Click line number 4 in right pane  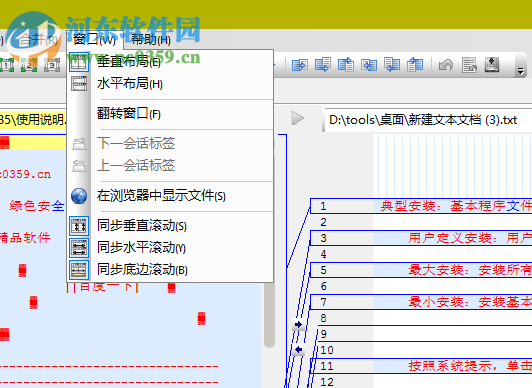[x=323, y=254]
